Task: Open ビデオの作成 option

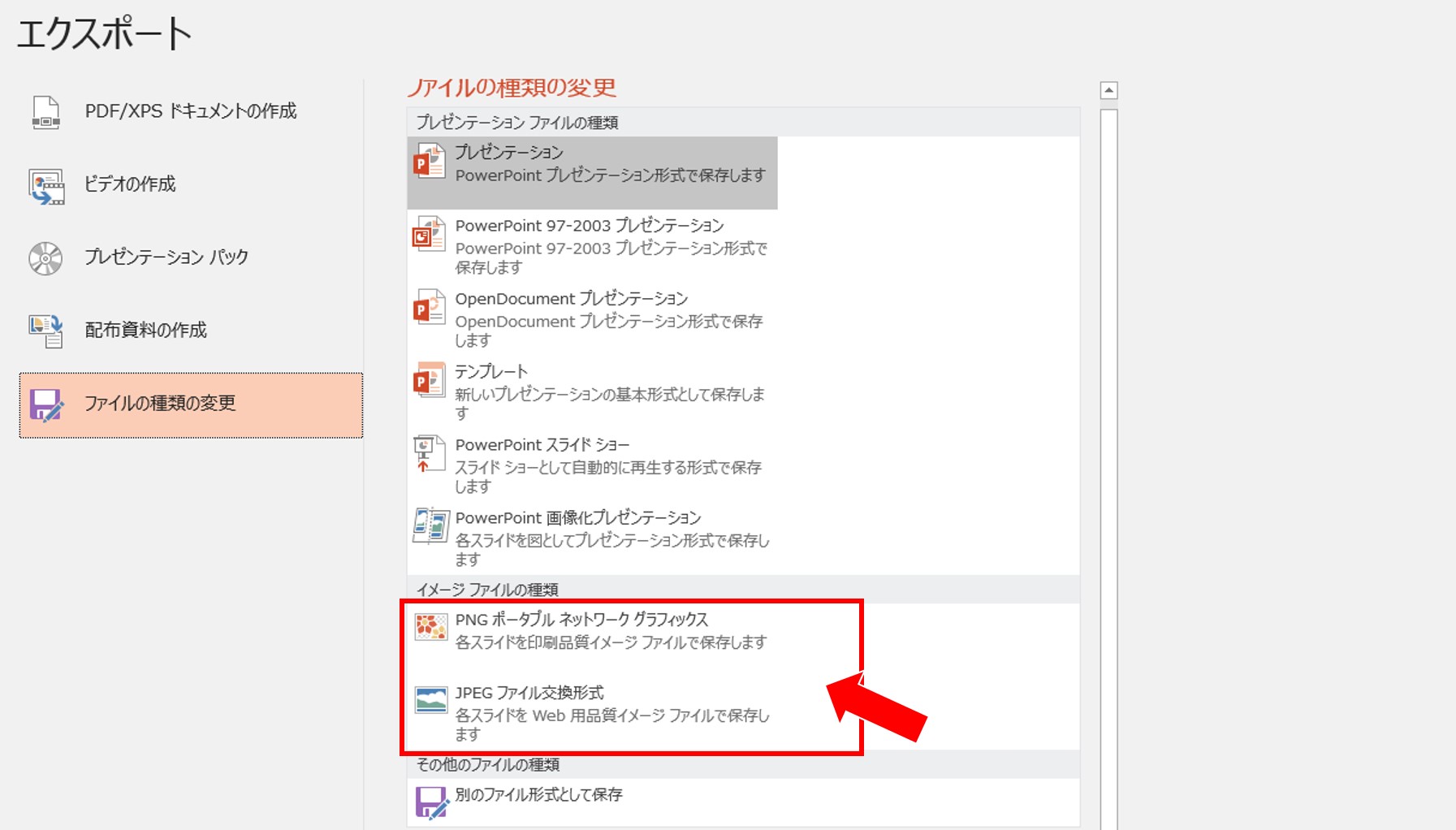Action: coord(191,185)
